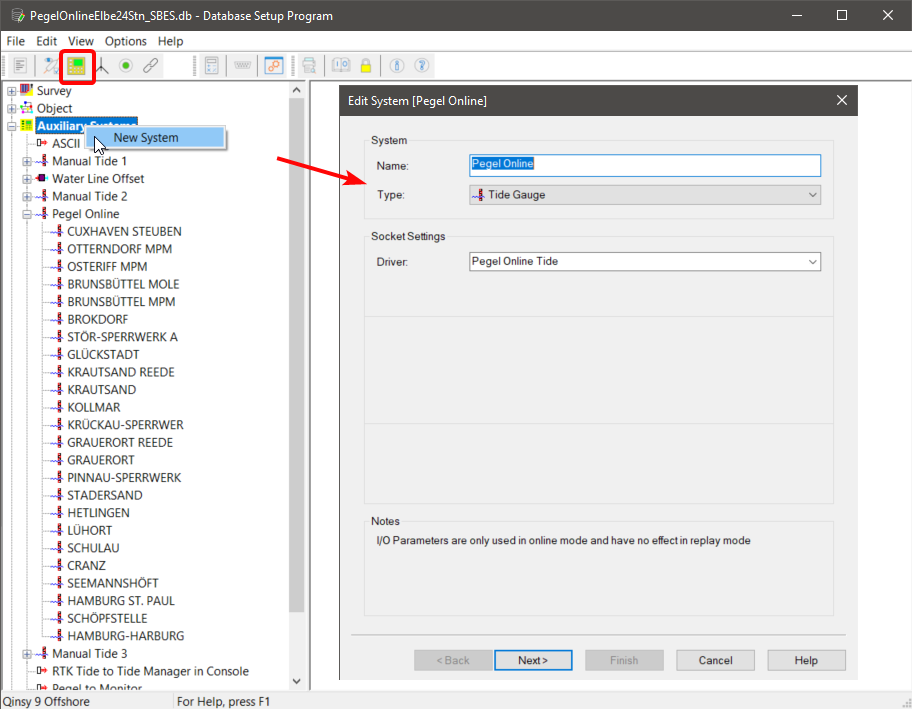This screenshot has height=709, width=912.
Task: Click the yellow padlock toolbar icon
Action: (x=366, y=66)
